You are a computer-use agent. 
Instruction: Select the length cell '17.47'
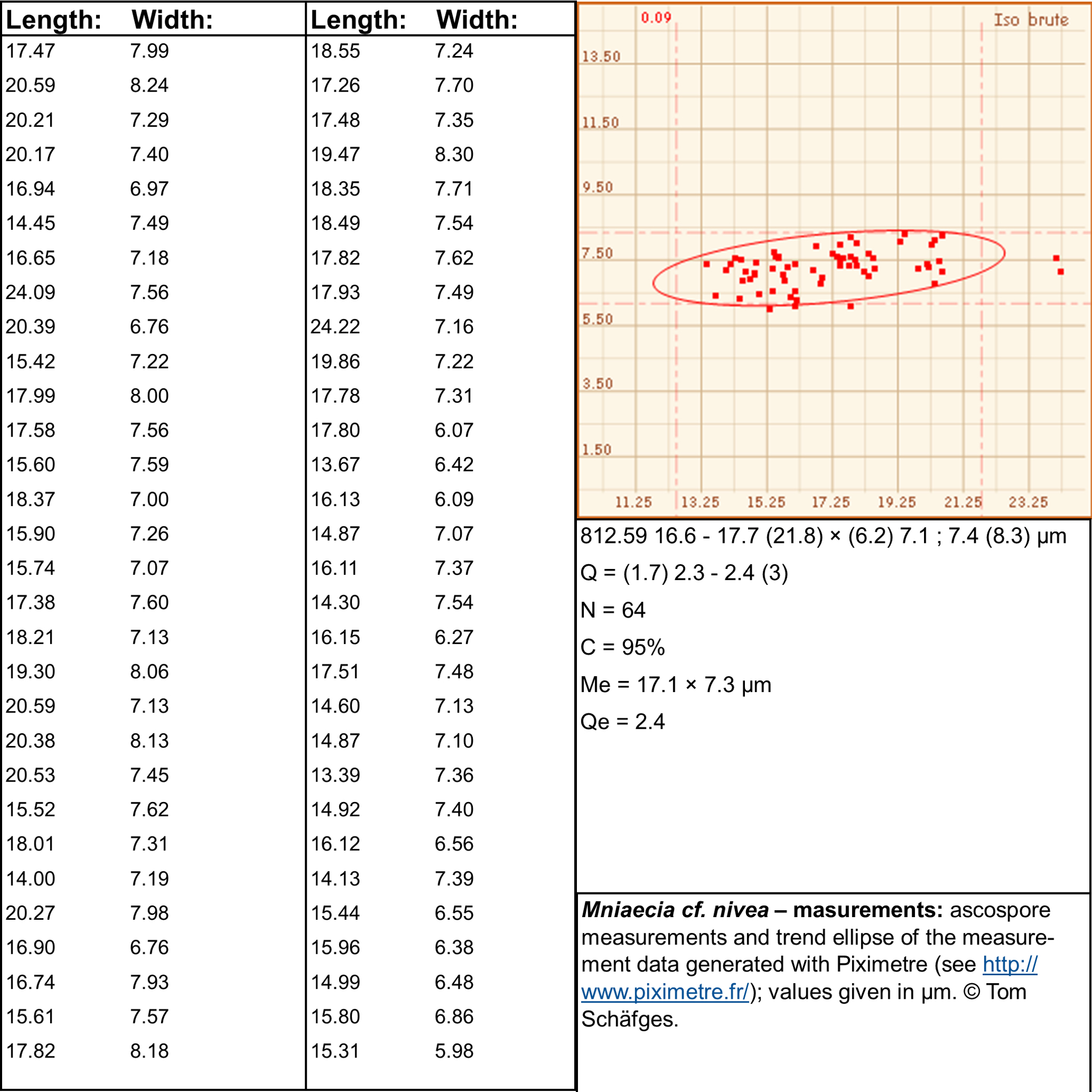(x=30, y=51)
